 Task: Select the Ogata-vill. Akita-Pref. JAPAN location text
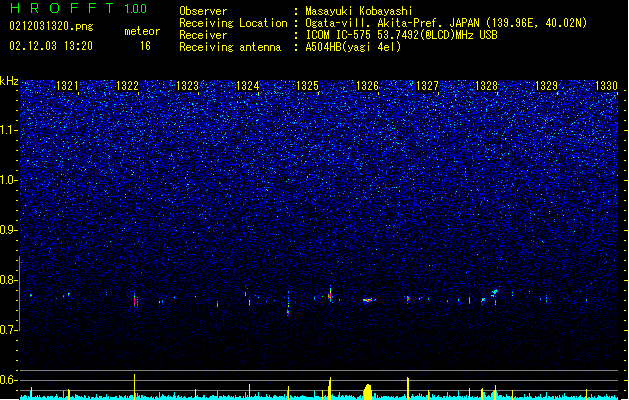tap(446, 23)
